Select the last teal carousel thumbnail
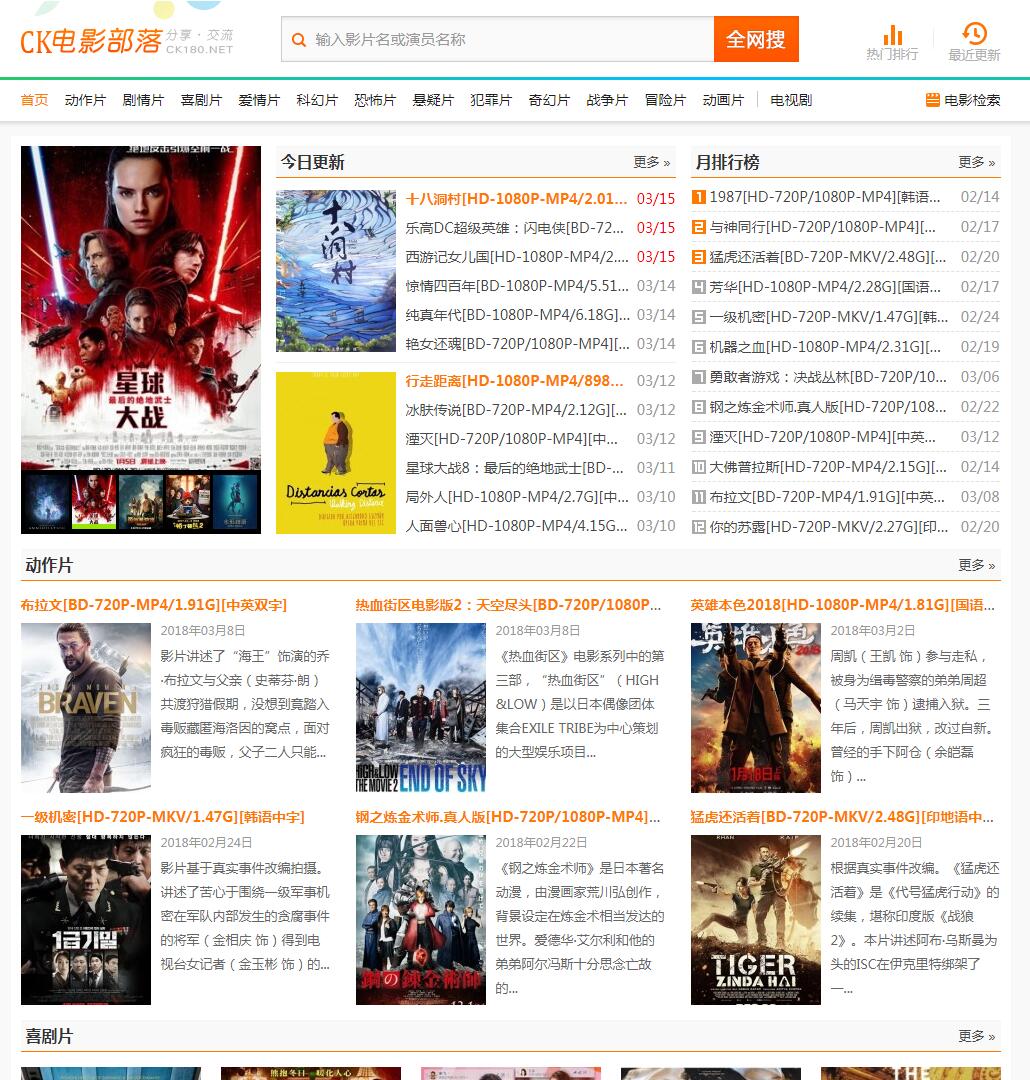Screen dimensions: 1030x1080 tap(235, 501)
